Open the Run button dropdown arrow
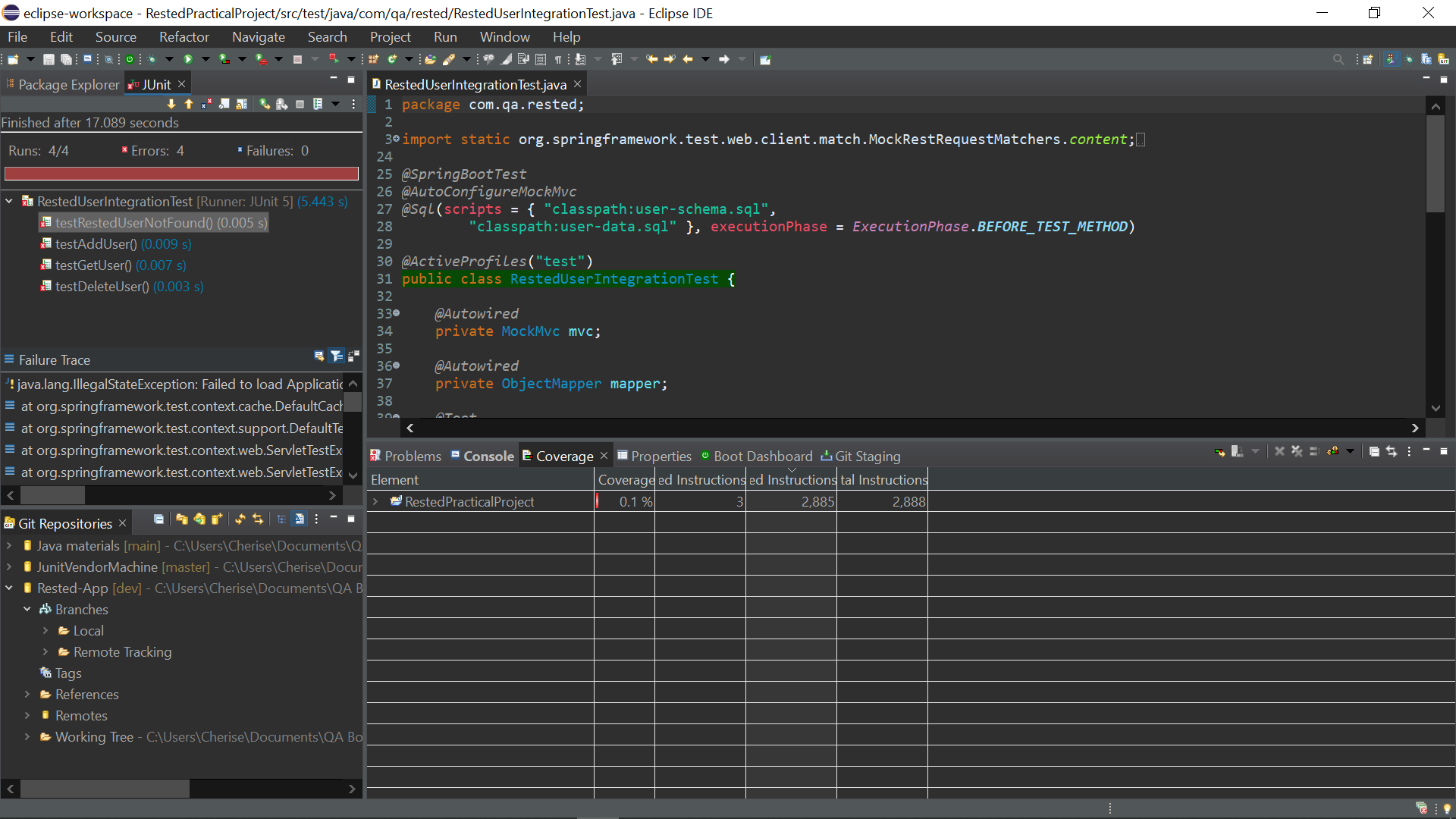Screen dimensions: 1456x819 point(206,59)
